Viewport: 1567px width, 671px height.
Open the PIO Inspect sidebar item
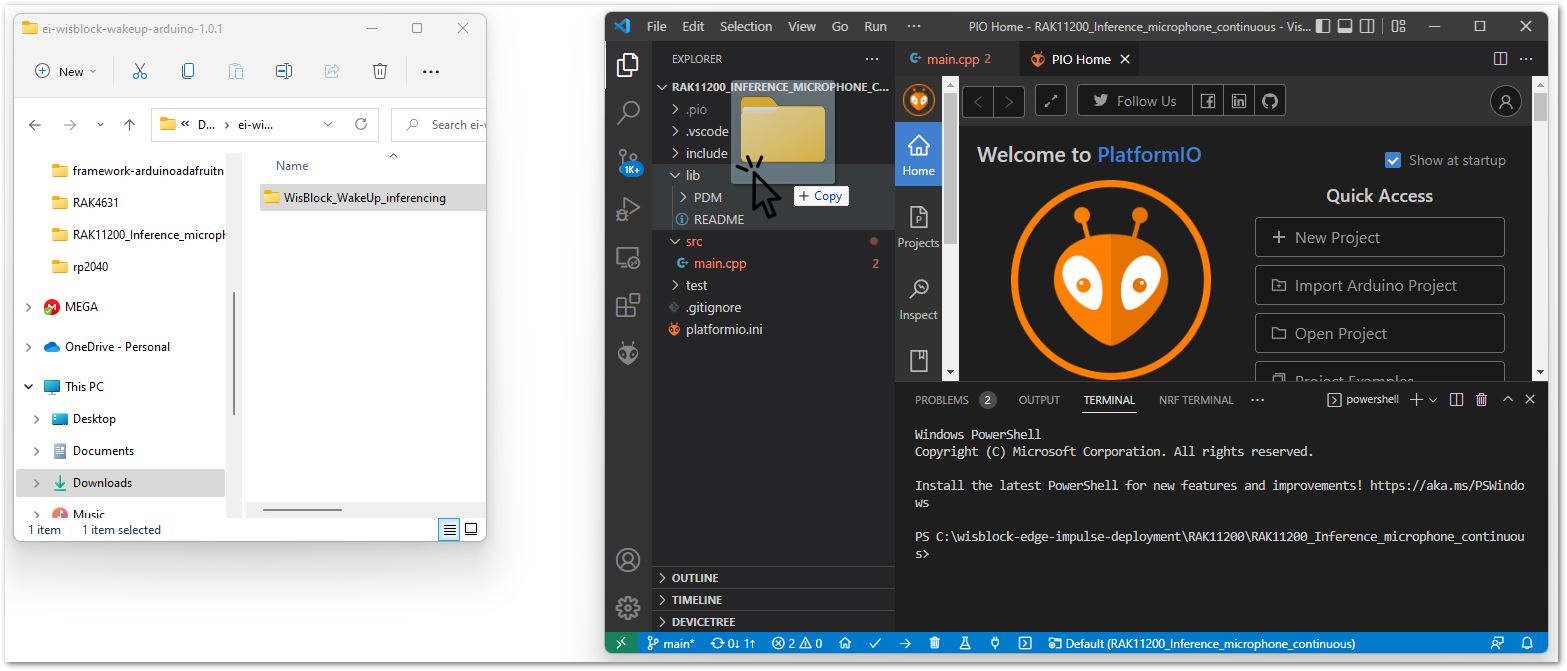918,299
